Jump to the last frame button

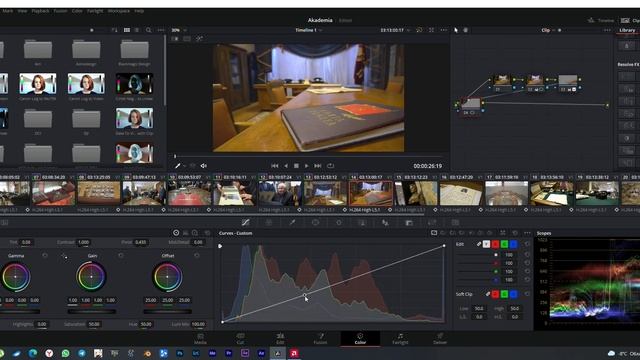[318, 166]
